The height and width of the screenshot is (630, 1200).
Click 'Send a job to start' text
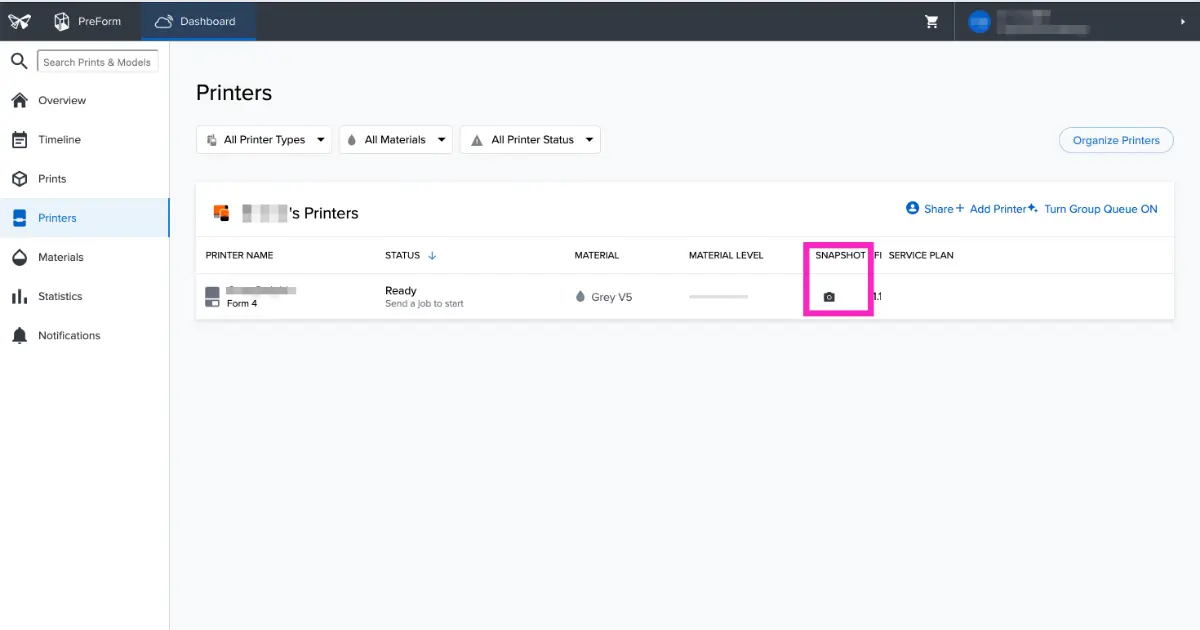point(424,304)
